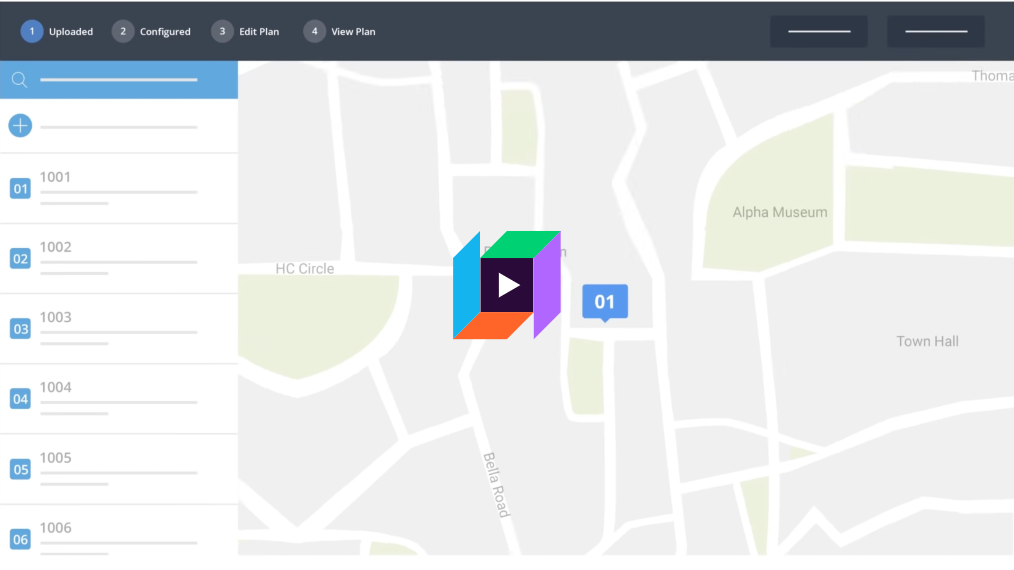1014x570 pixels.
Task: Click the blue plus add icon
Action: click(20, 126)
